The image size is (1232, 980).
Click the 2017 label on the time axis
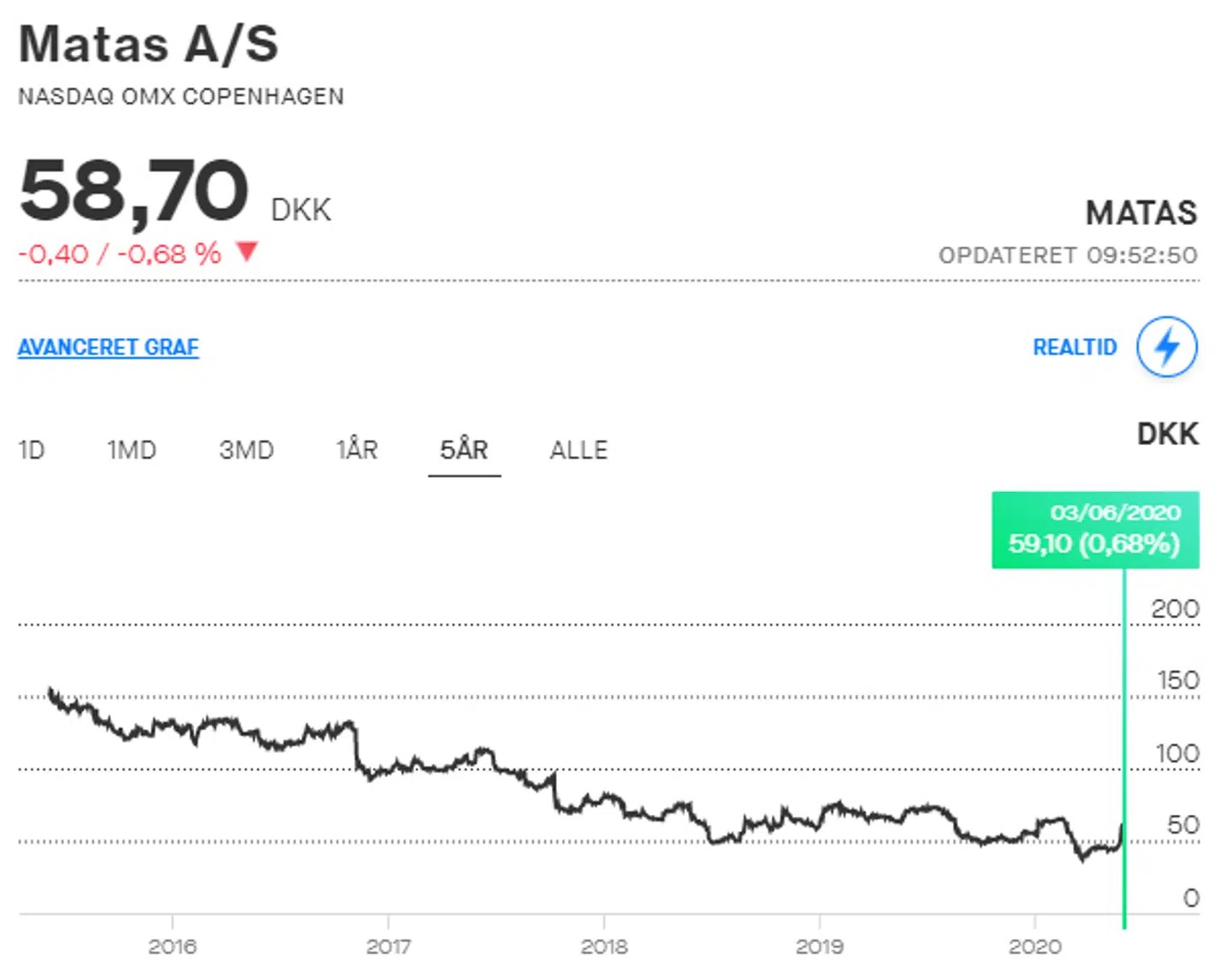pyautogui.click(x=388, y=947)
